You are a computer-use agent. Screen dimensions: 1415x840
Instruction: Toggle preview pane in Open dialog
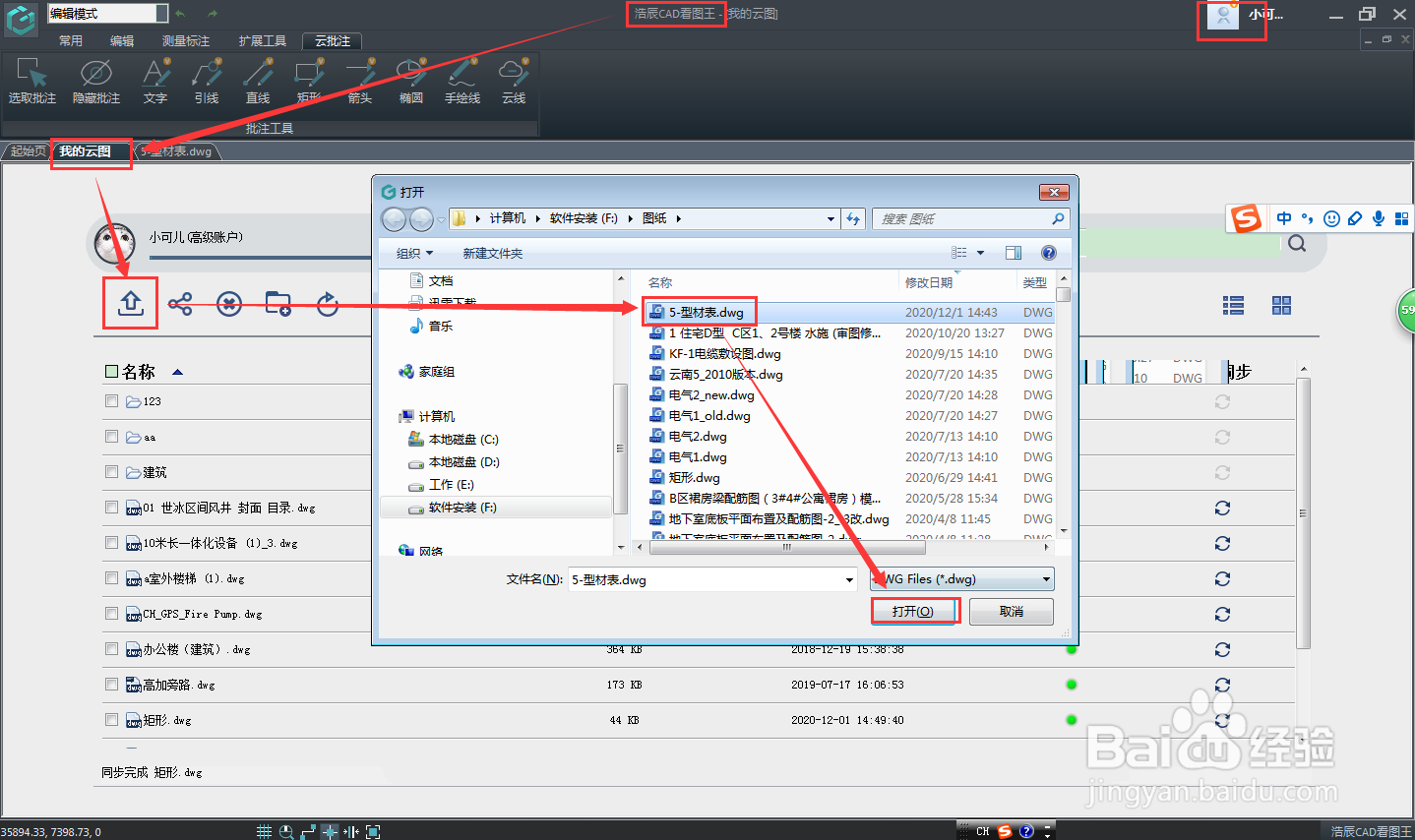1014,253
